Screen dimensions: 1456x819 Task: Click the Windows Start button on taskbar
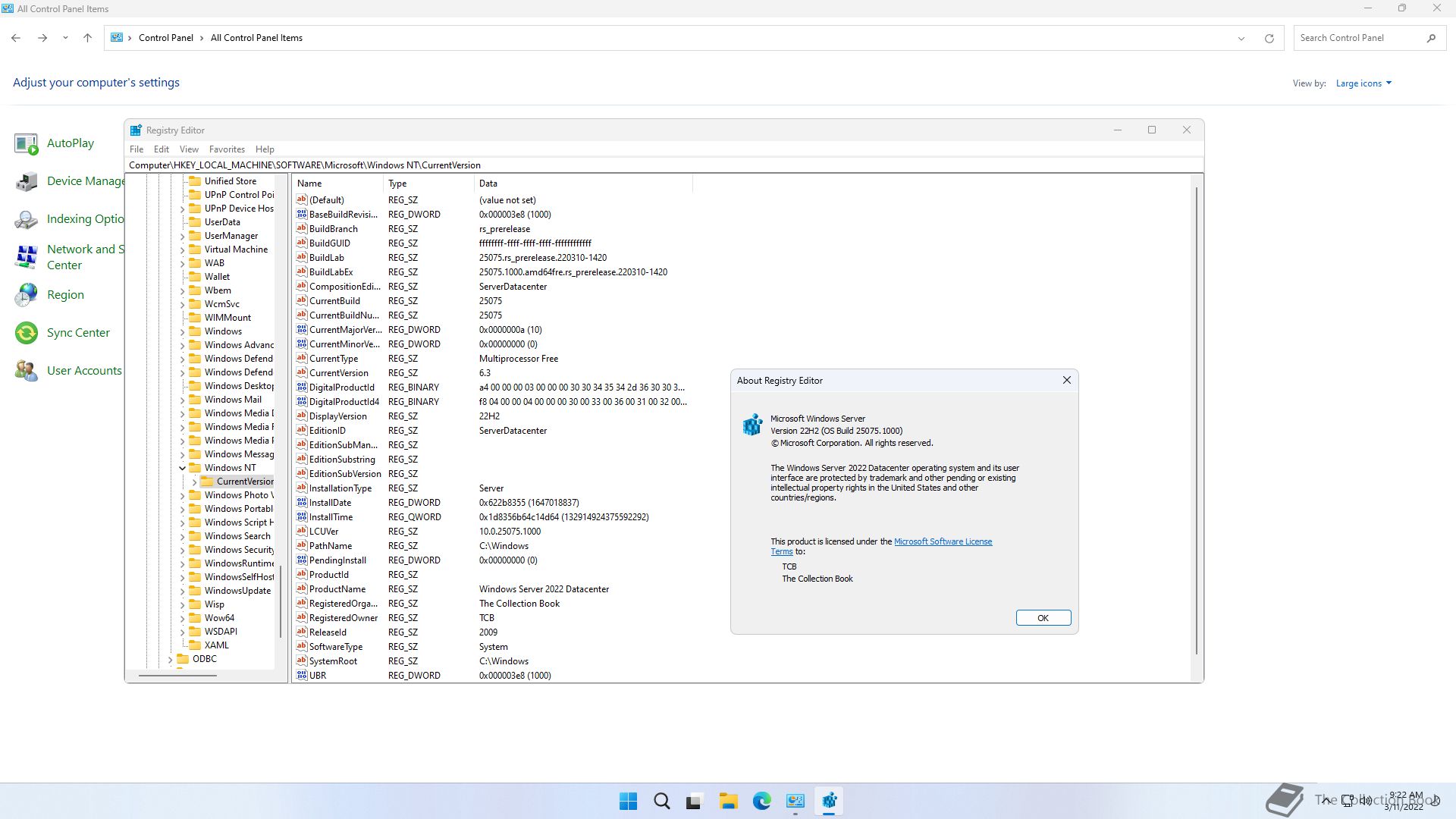628,801
